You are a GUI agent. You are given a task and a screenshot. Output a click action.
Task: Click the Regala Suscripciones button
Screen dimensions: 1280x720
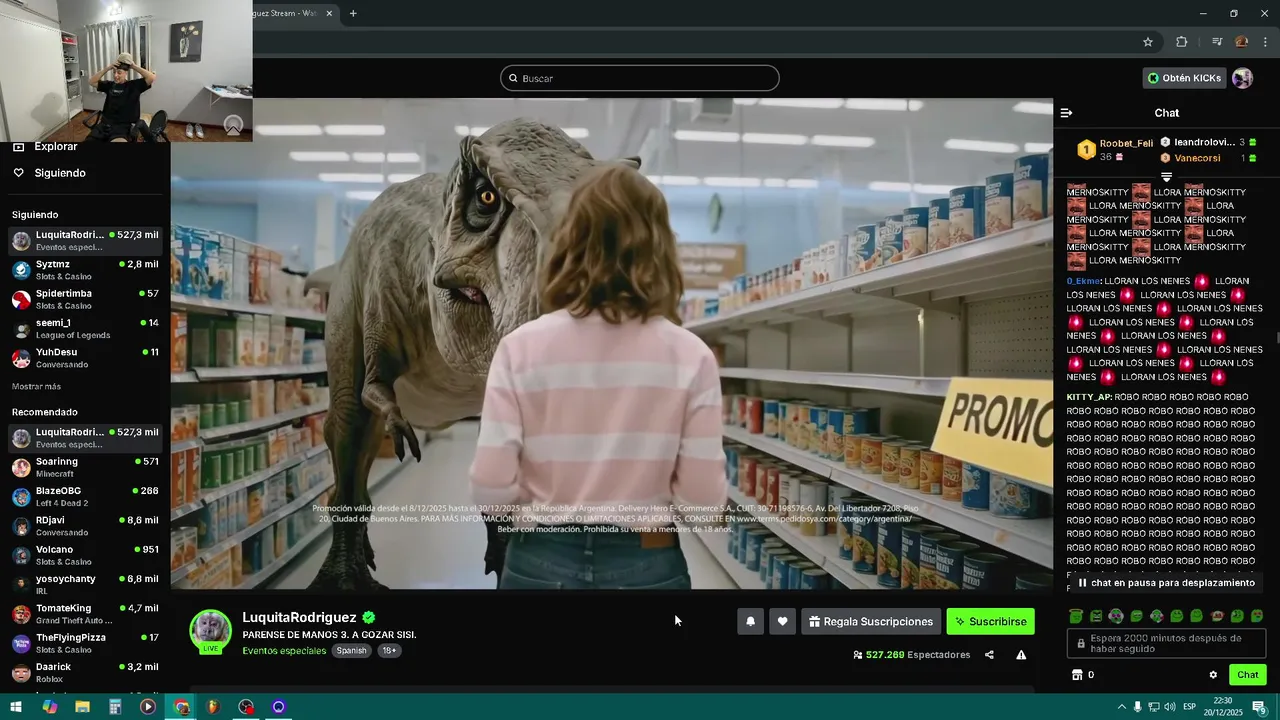point(871,622)
